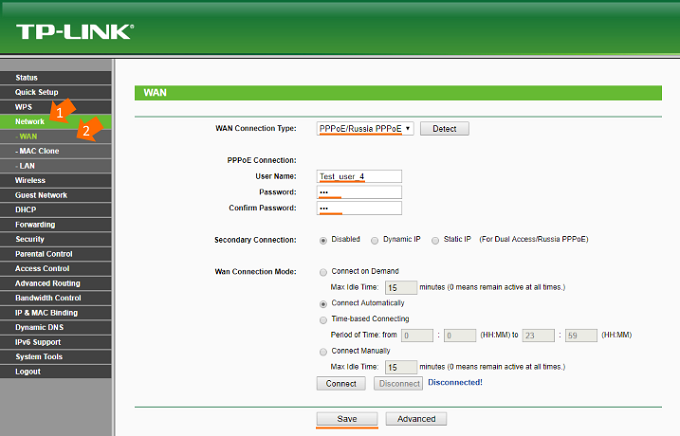Screen dimensions: 680x436
Task: Open Parental Control section
Action: [x=42, y=254]
